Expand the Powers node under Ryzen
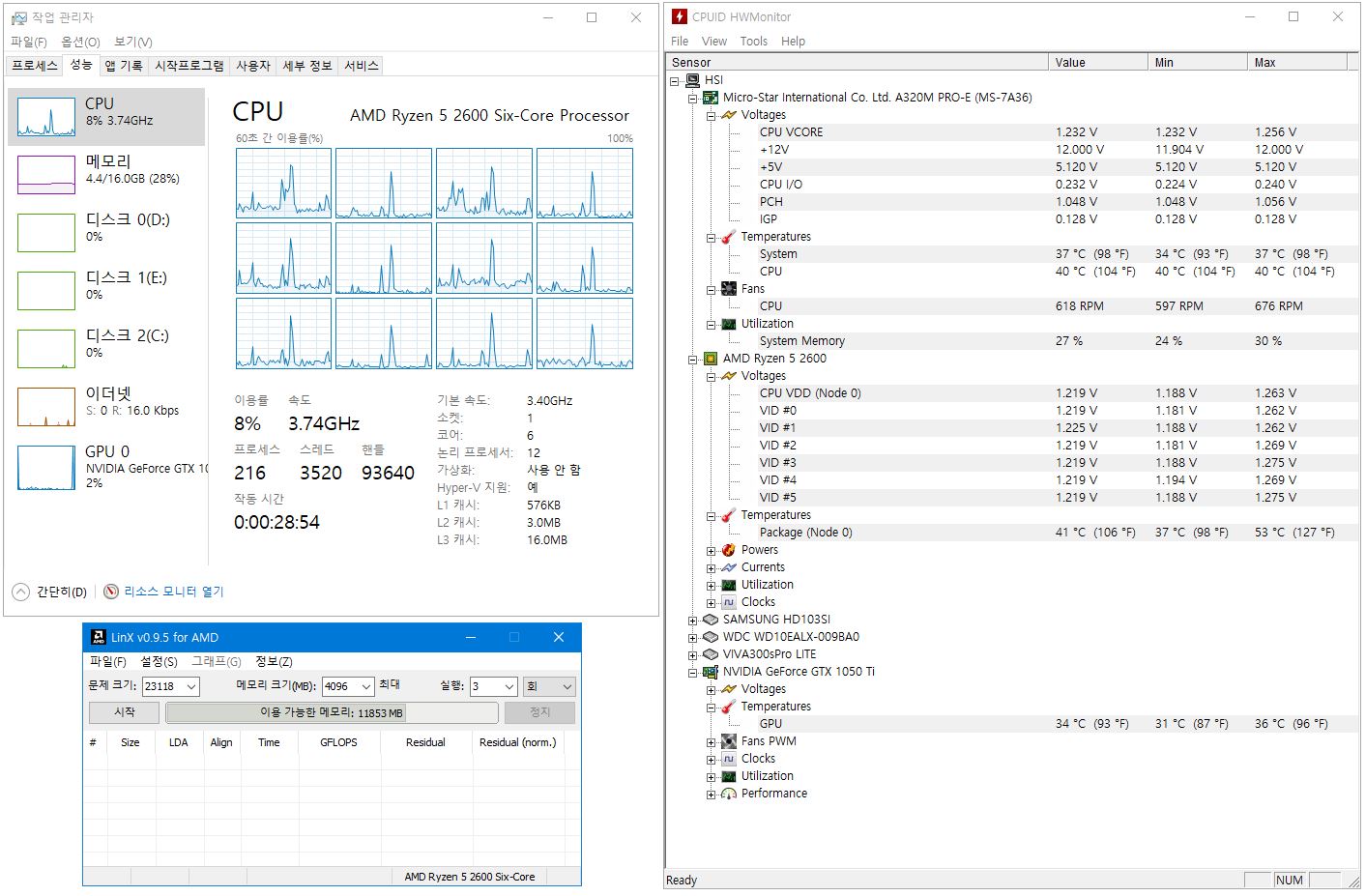 [x=712, y=551]
